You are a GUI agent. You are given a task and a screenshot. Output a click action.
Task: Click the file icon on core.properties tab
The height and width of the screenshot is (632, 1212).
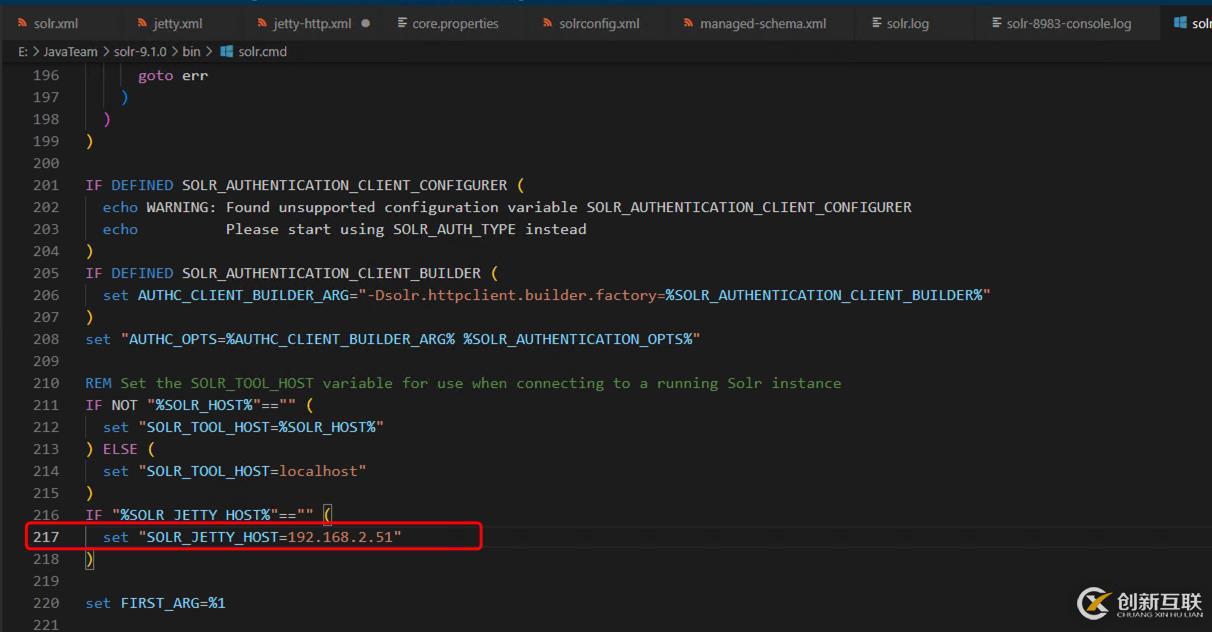click(402, 23)
